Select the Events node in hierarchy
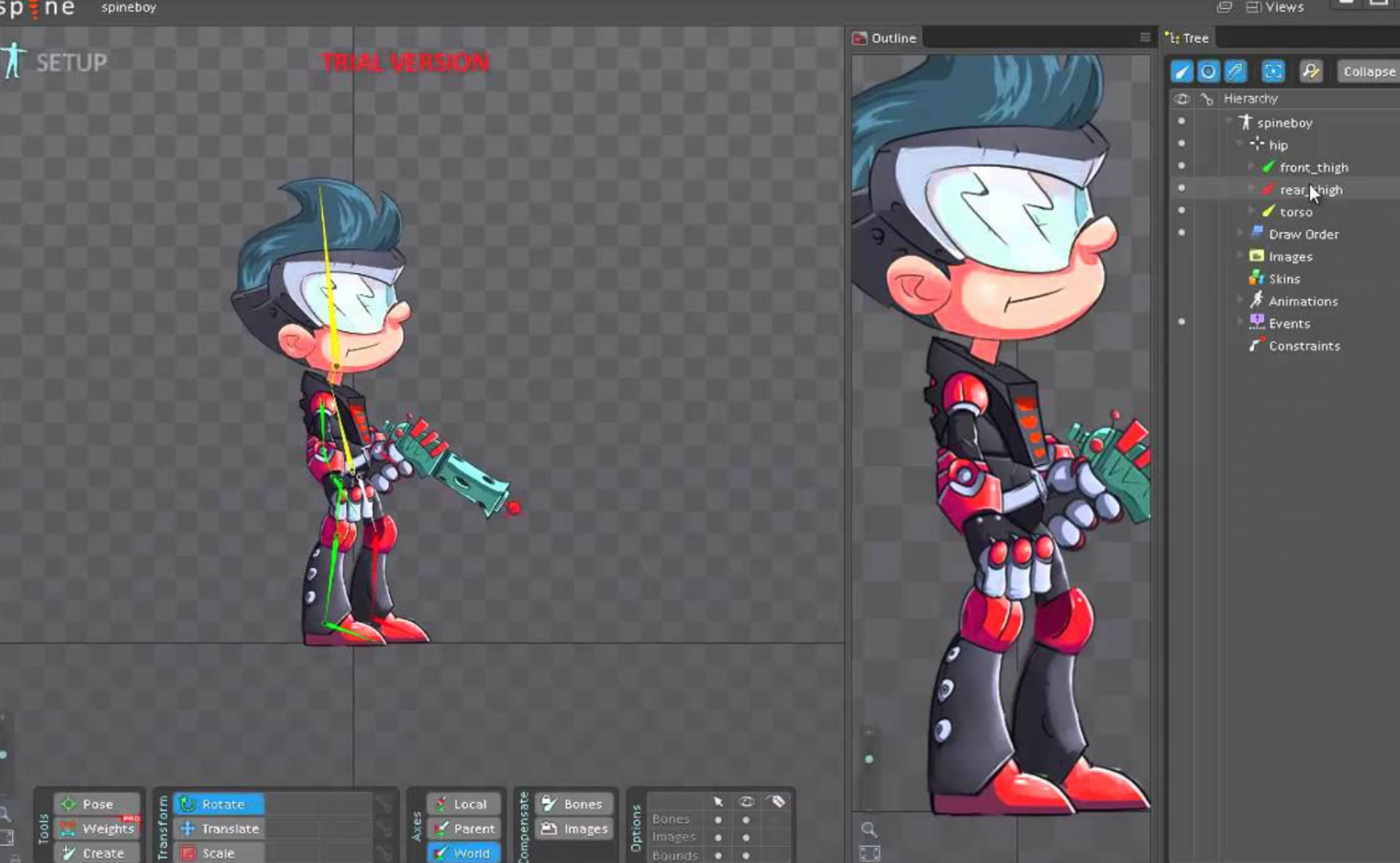Image resolution: width=1400 pixels, height=863 pixels. (x=1289, y=324)
